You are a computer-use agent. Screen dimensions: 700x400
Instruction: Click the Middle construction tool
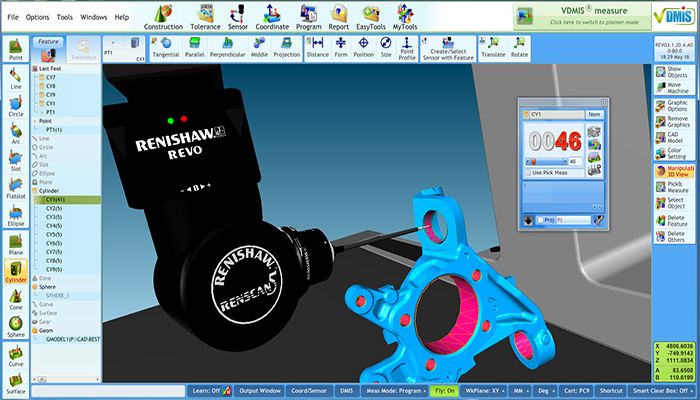pyautogui.click(x=259, y=48)
